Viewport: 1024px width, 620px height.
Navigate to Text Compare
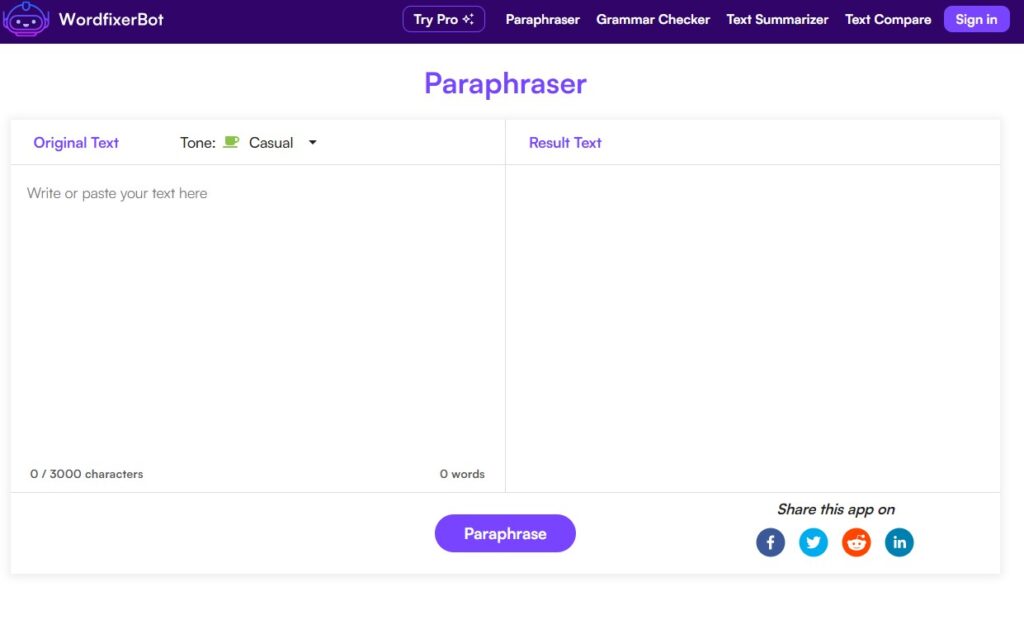[x=887, y=20]
